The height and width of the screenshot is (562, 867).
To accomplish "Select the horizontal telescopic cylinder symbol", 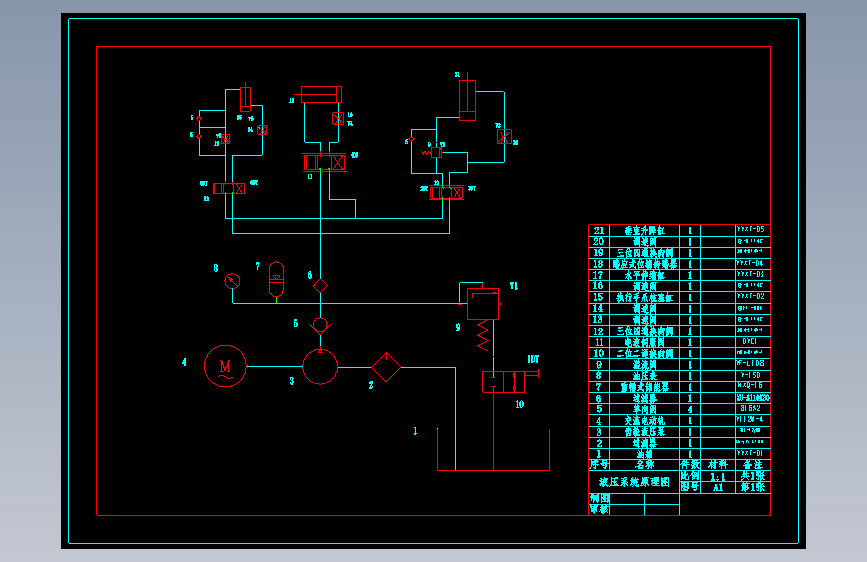I will 321,95.
